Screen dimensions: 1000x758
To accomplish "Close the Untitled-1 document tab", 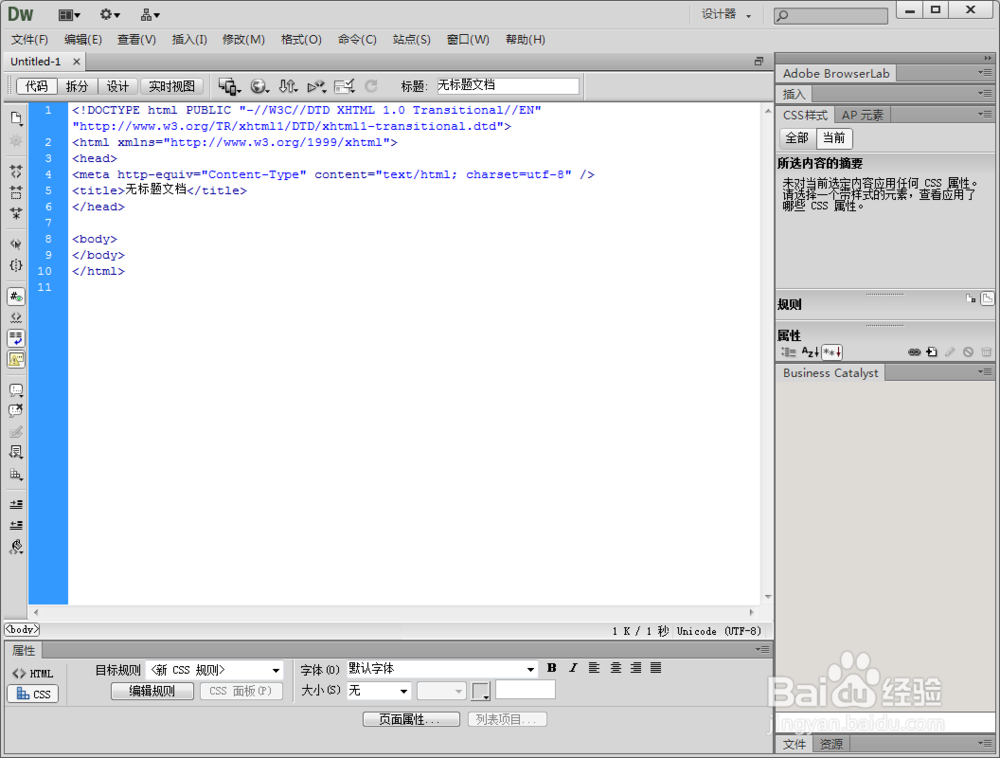I will point(77,61).
